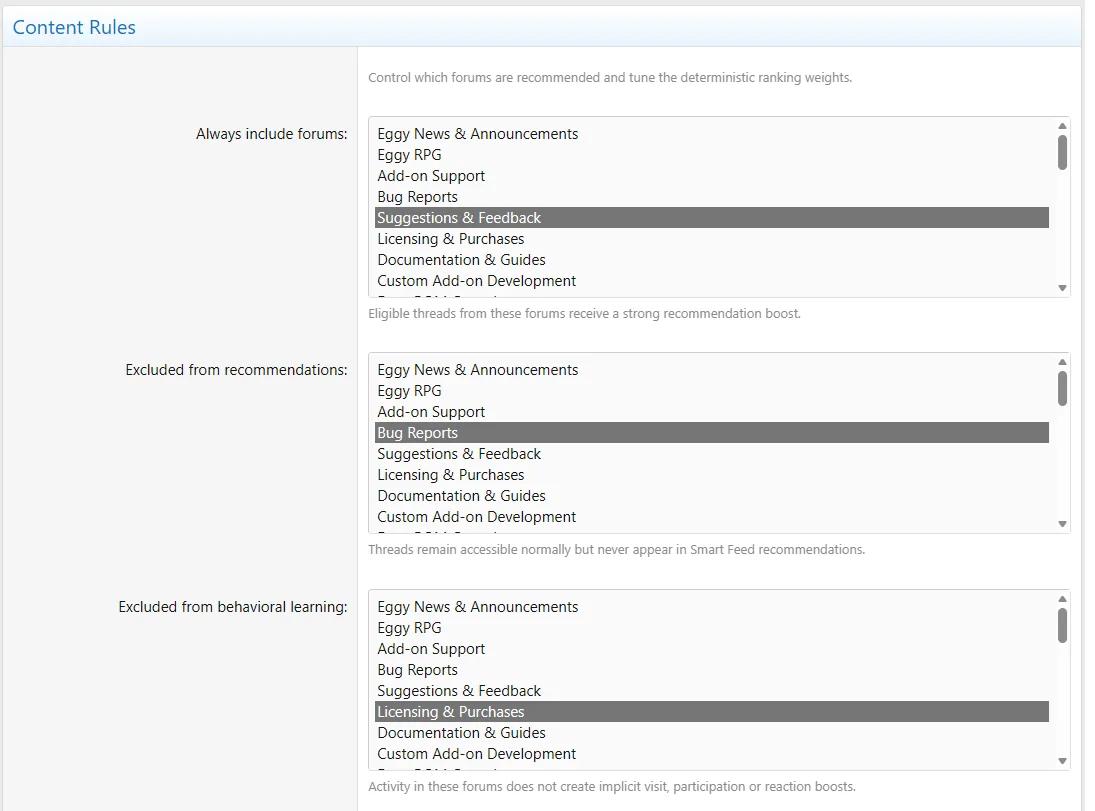The width and height of the screenshot is (1095, 811).
Task: Click the scrollbar thumb in Always include forums list
Action: [1062, 152]
